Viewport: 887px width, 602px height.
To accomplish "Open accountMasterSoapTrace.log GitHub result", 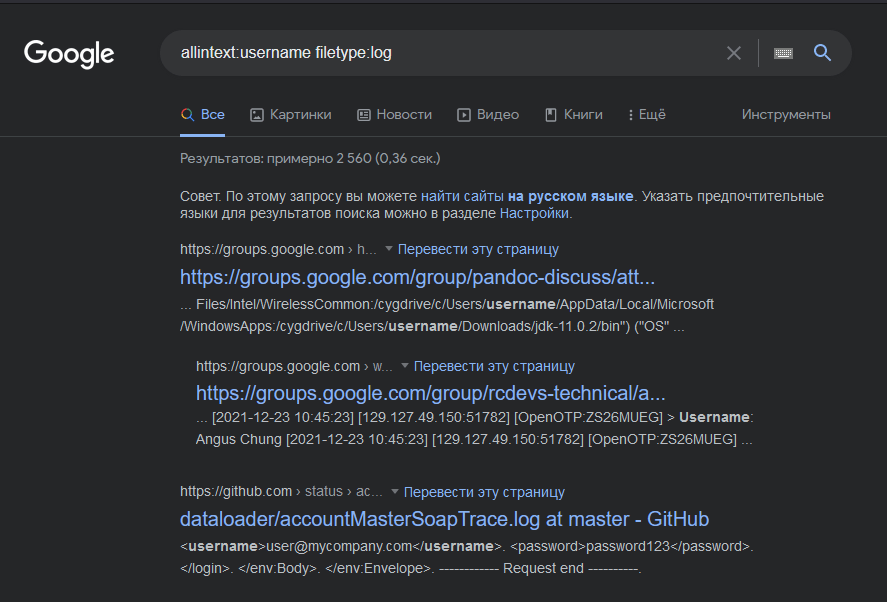I will [x=444, y=519].
